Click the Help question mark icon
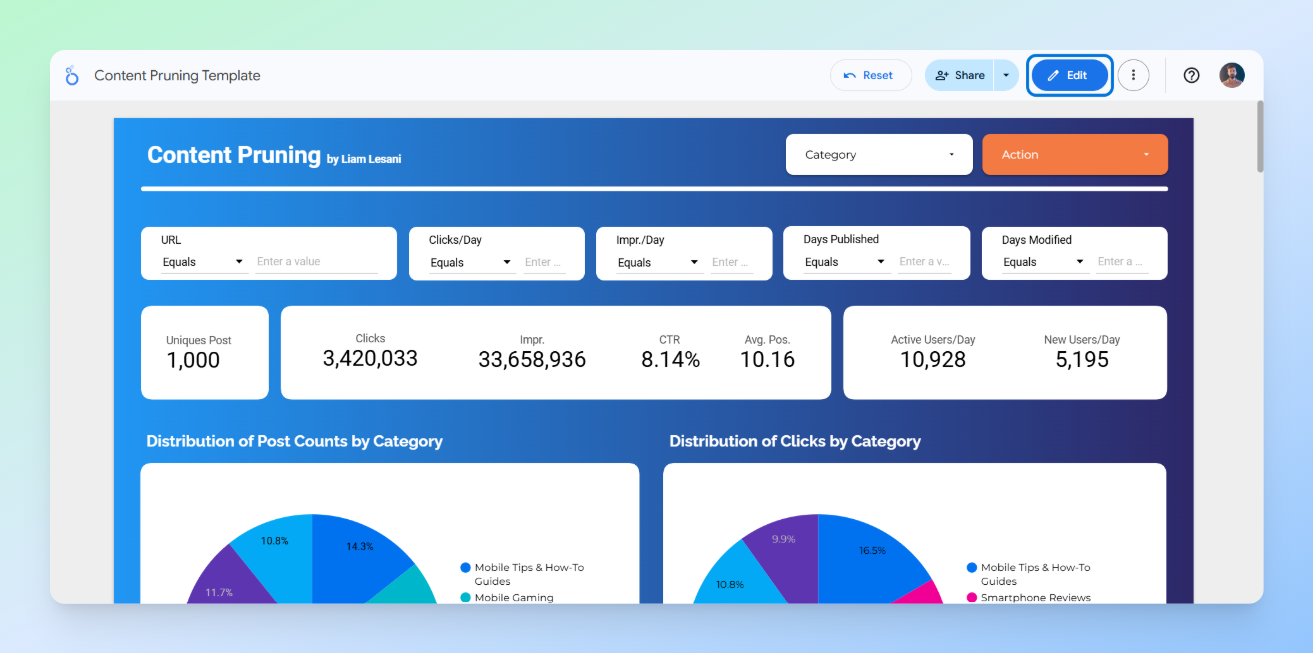1313x653 pixels. click(1190, 75)
